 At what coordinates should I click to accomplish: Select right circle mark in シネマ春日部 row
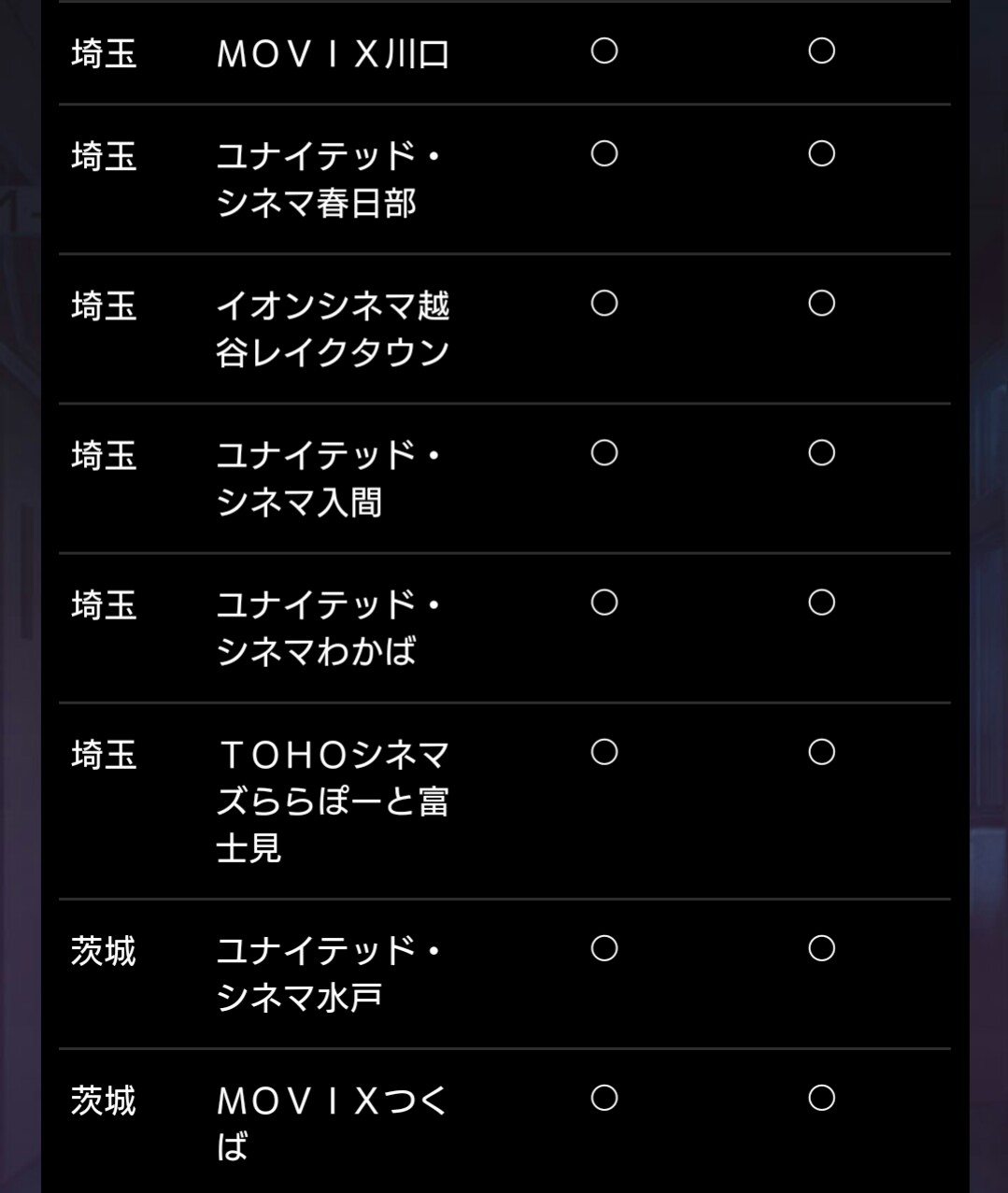coord(821,153)
